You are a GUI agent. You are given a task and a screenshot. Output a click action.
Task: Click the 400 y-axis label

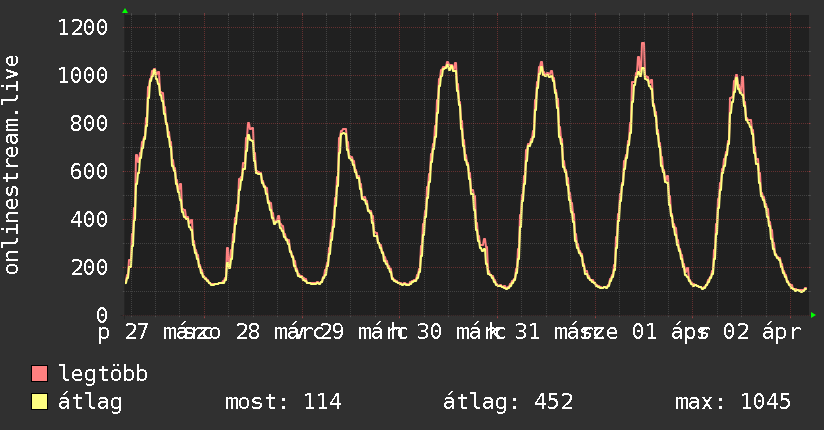(89, 219)
